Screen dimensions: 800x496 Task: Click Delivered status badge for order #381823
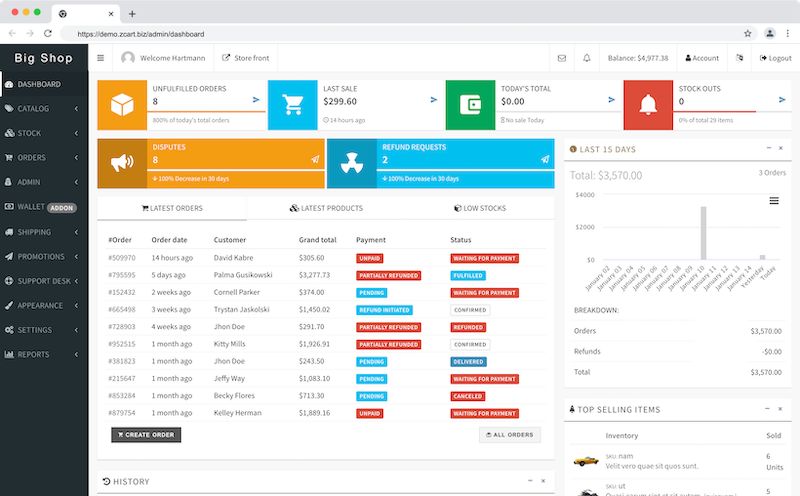click(468, 362)
